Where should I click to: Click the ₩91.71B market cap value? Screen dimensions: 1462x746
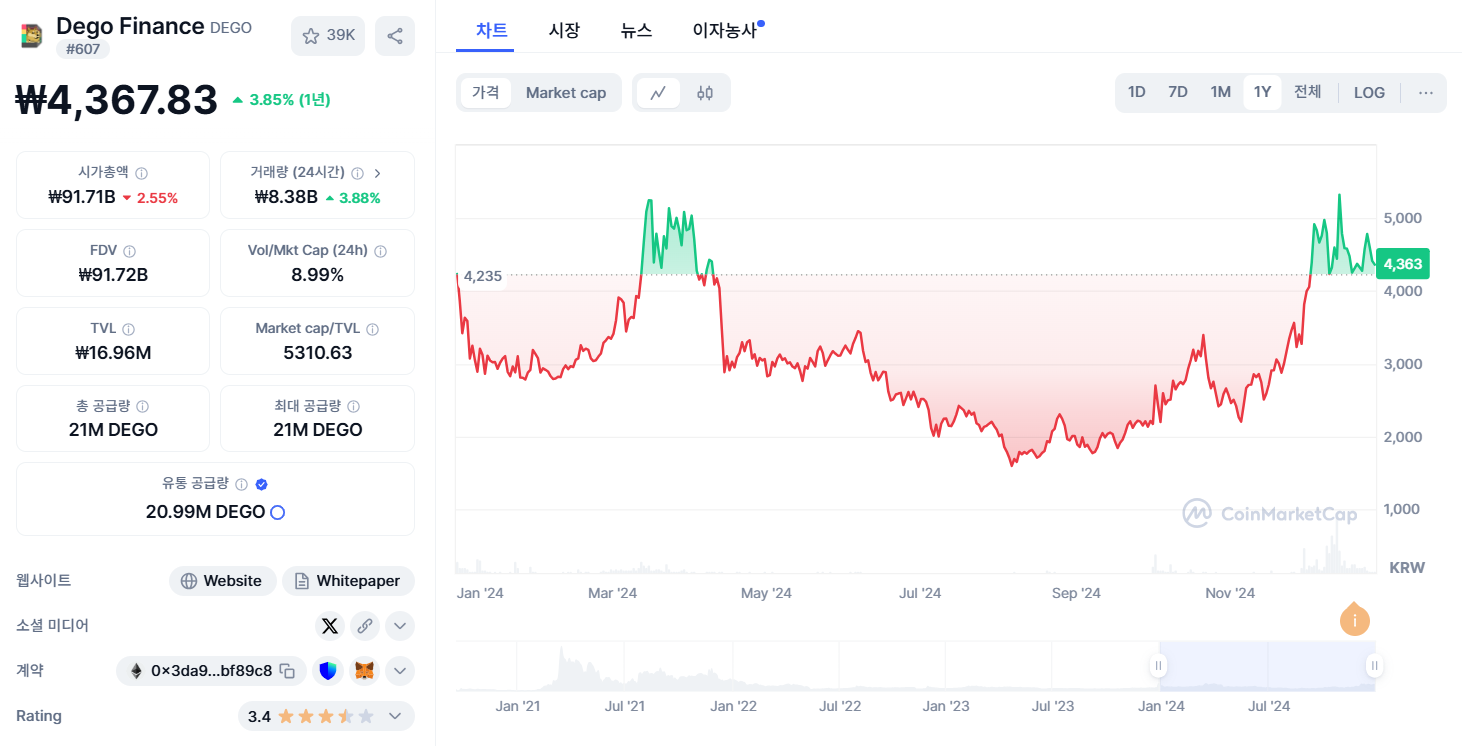click(x=82, y=197)
